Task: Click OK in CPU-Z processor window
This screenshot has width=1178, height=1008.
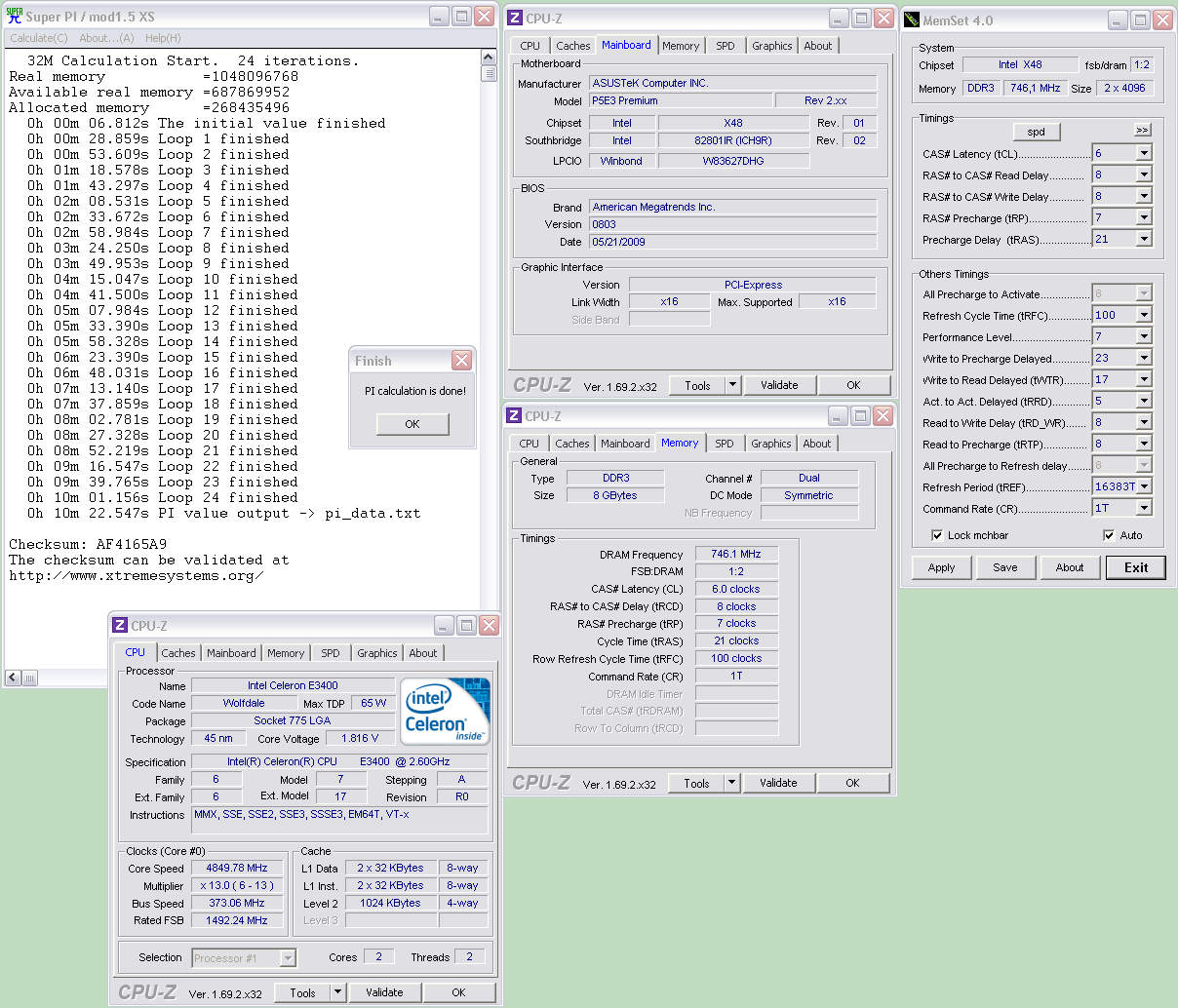Action: [x=458, y=992]
